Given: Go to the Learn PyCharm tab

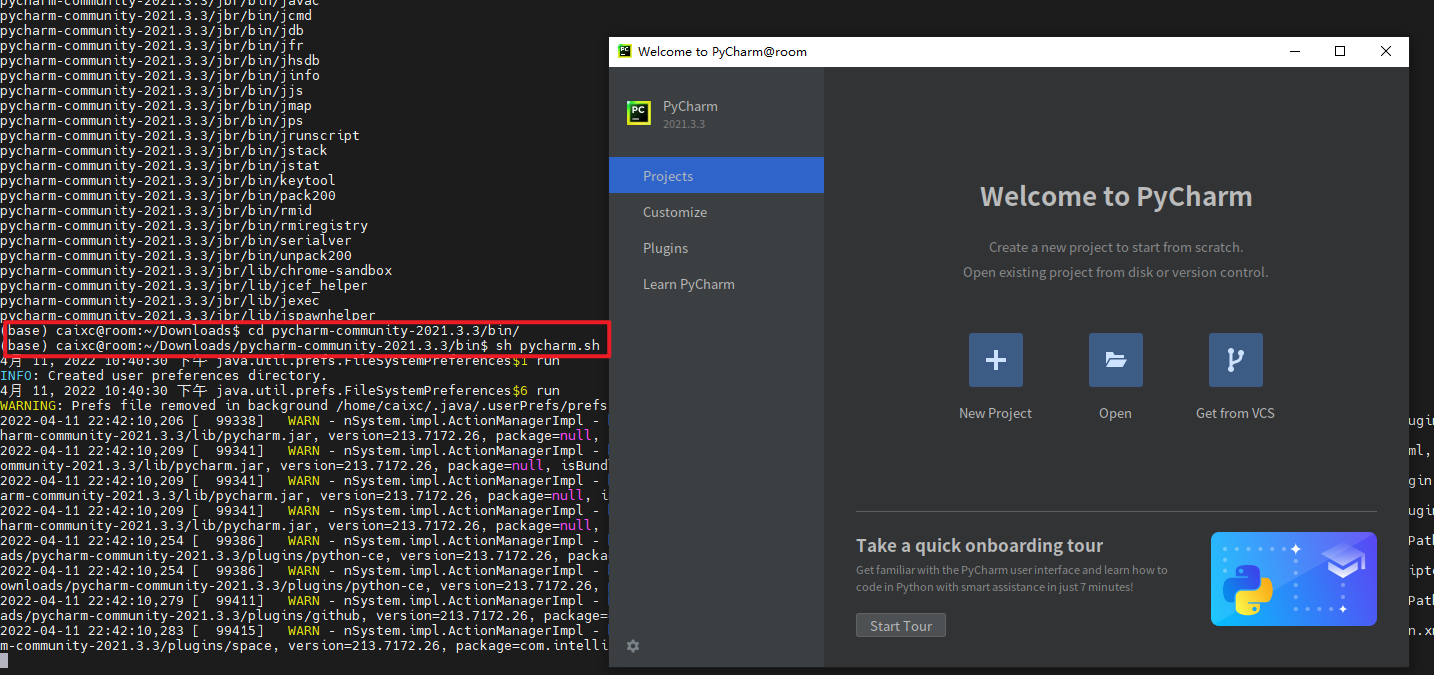Looking at the screenshot, I should tap(716, 284).
